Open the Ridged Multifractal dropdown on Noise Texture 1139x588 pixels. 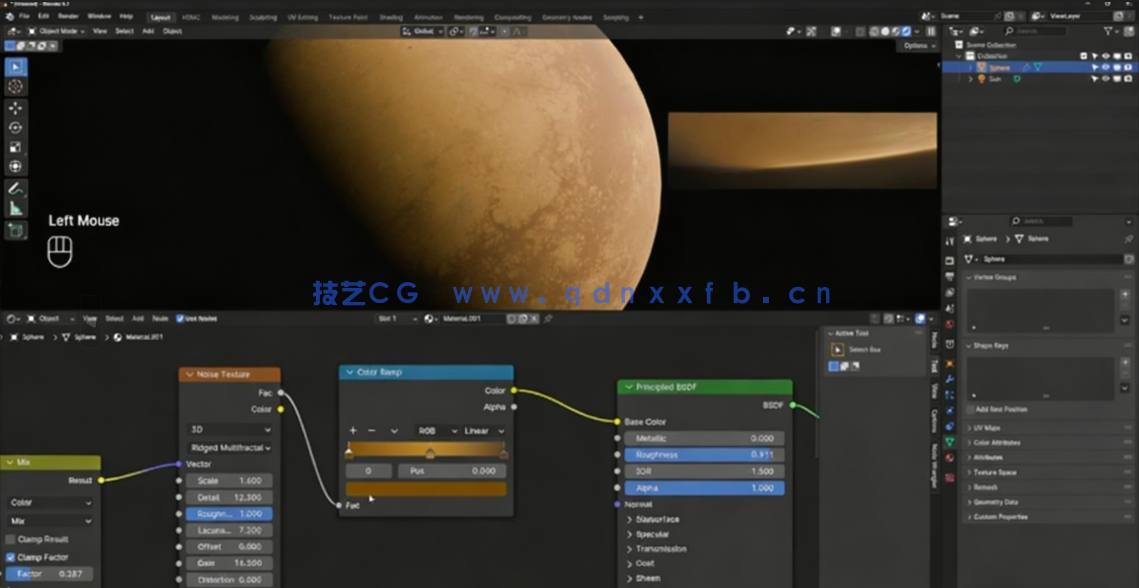click(x=229, y=447)
